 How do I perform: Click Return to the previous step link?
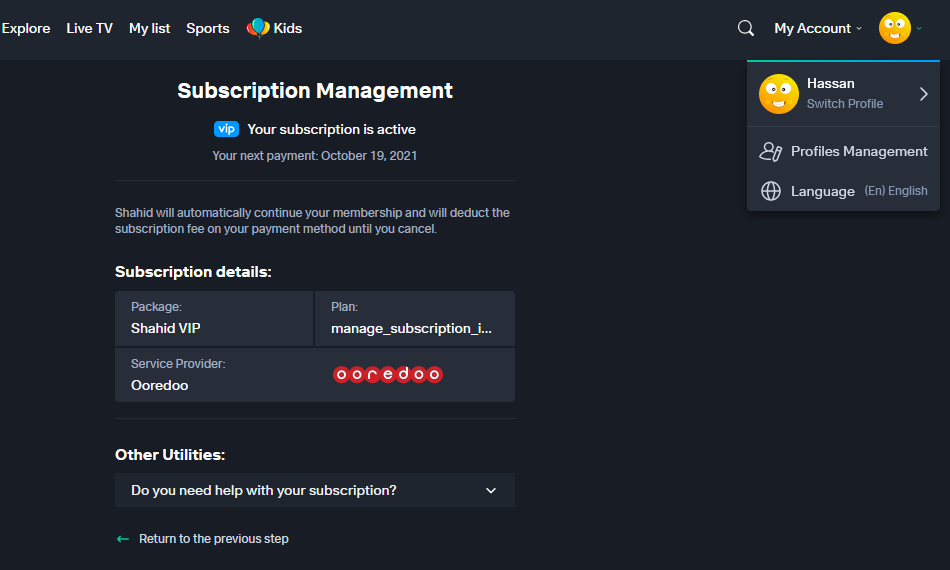point(214,539)
